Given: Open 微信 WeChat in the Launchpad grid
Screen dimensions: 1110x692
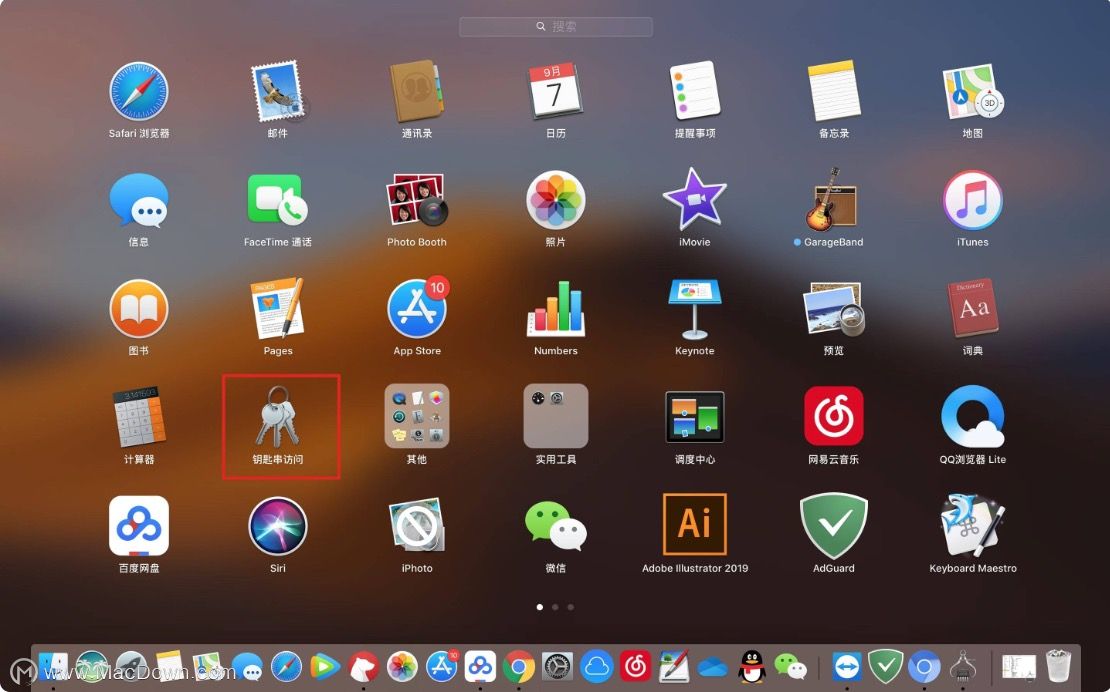Looking at the screenshot, I should [556, 526].
